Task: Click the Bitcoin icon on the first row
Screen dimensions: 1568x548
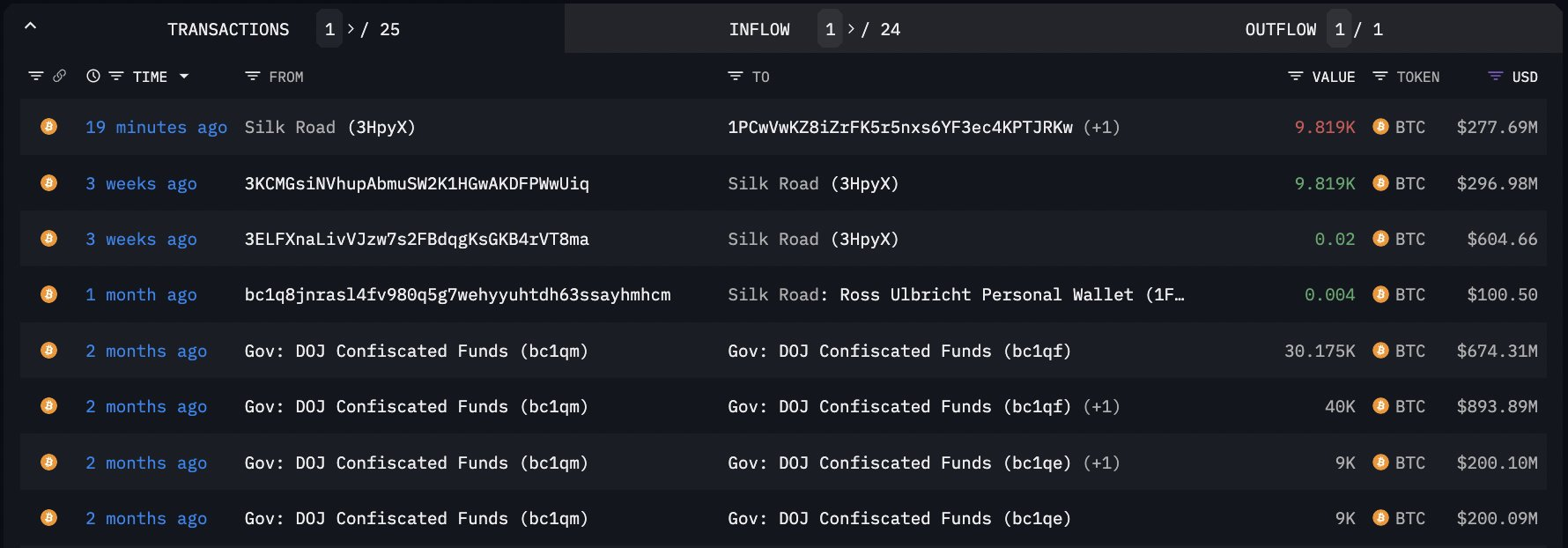Action: click(49, 127)
